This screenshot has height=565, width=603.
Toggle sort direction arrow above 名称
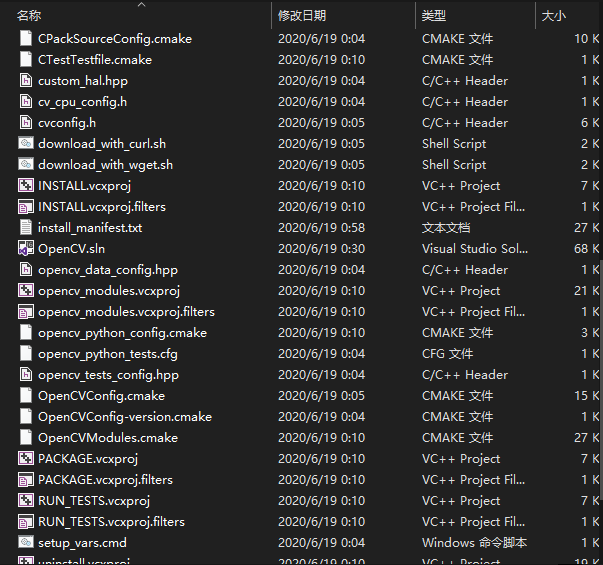(142, 4)
